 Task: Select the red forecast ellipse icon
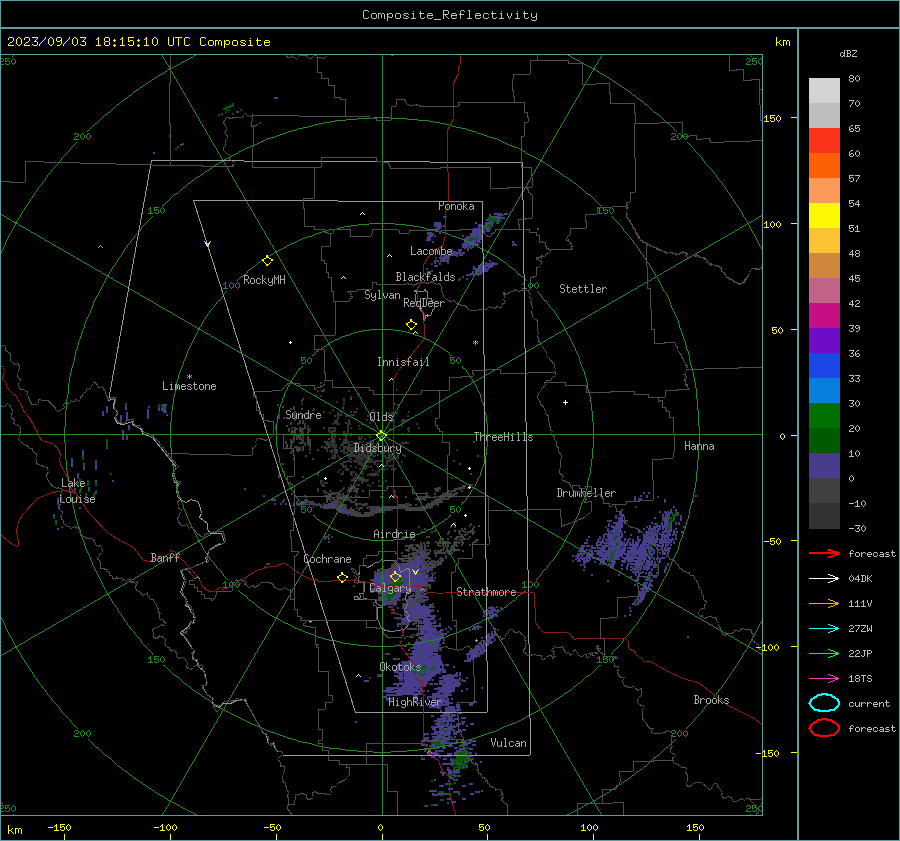click(x=824, y=728)
